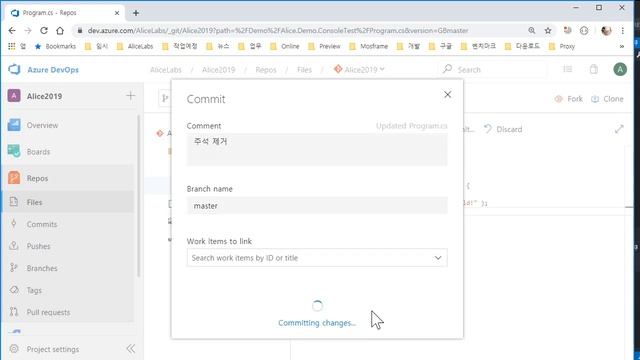Click the zoom magnifier icon in address bar
Image resolution: width=640 pixels, height=360 pixels.
pyautogui.click(x=531, y=31)
